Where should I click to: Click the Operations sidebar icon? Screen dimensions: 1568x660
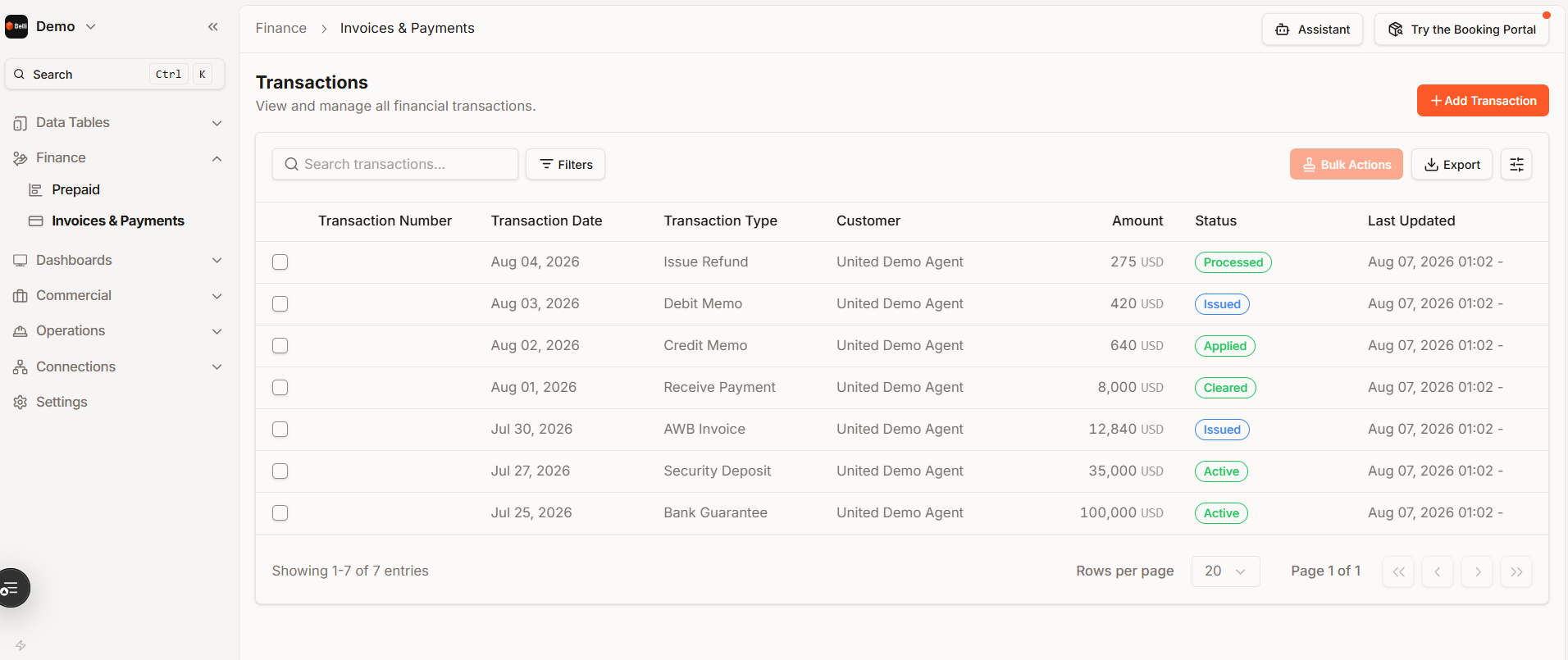tap(21, 331)
